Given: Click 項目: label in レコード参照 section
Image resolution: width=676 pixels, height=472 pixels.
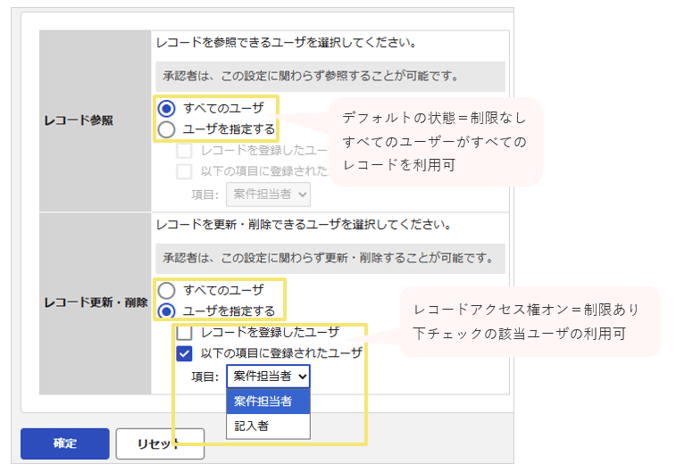Looking at the screenshot, I should (x=205, y=195).
